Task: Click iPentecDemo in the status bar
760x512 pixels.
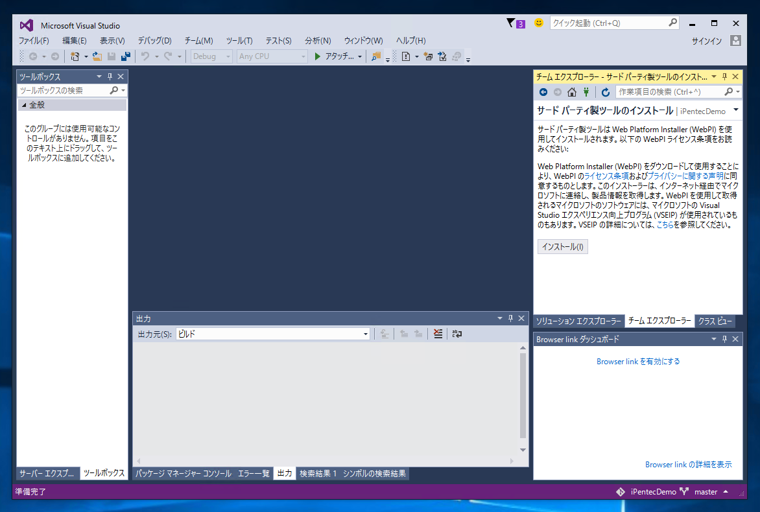Action: 653,492
